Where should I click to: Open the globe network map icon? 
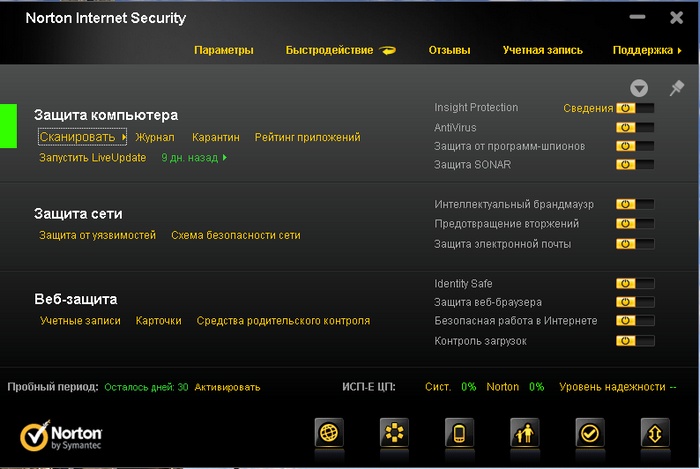point(330,433)
